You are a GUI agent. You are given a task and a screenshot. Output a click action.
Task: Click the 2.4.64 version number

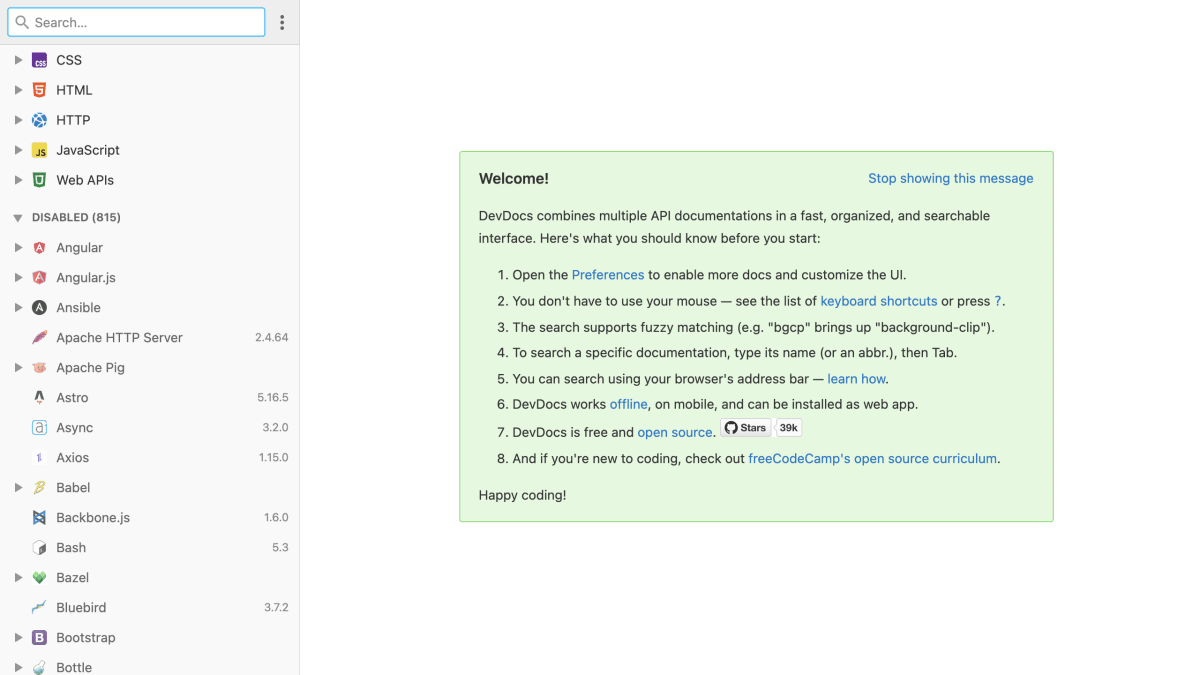(x=271, y=338)
